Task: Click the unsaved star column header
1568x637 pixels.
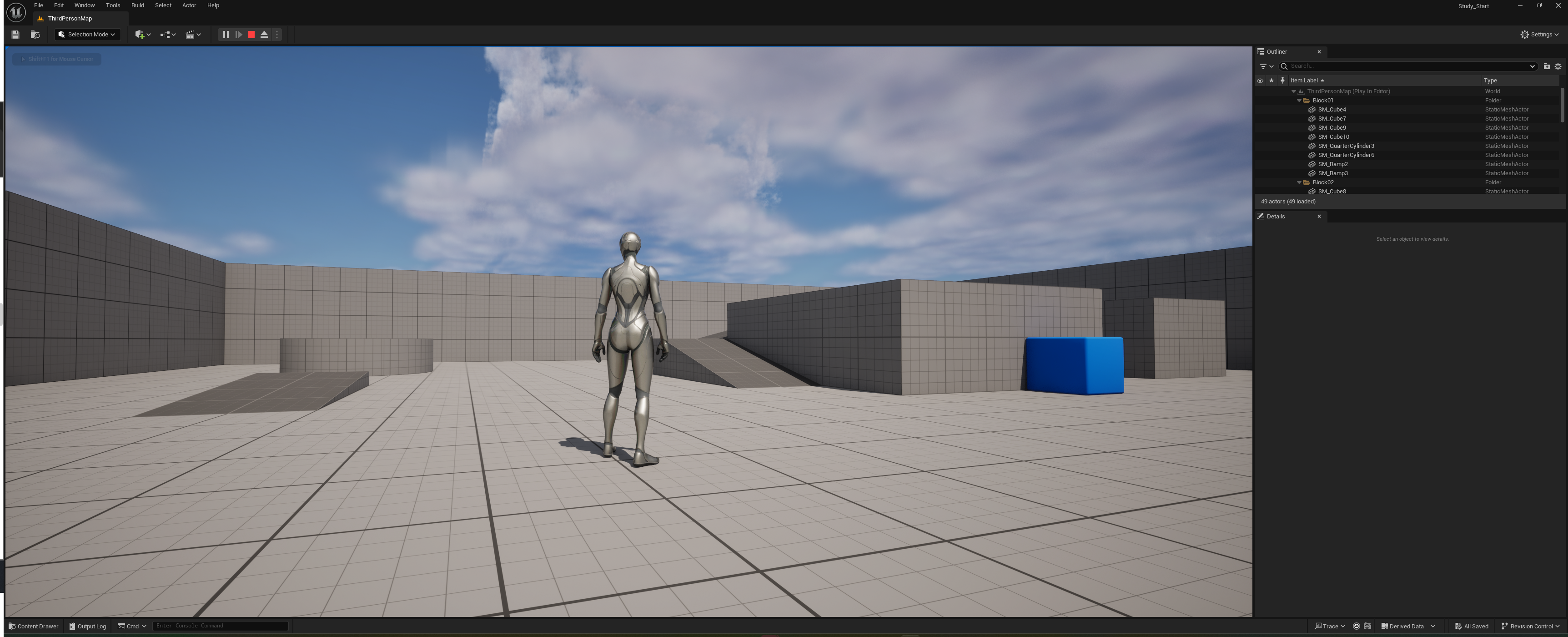Action: 1271,81
